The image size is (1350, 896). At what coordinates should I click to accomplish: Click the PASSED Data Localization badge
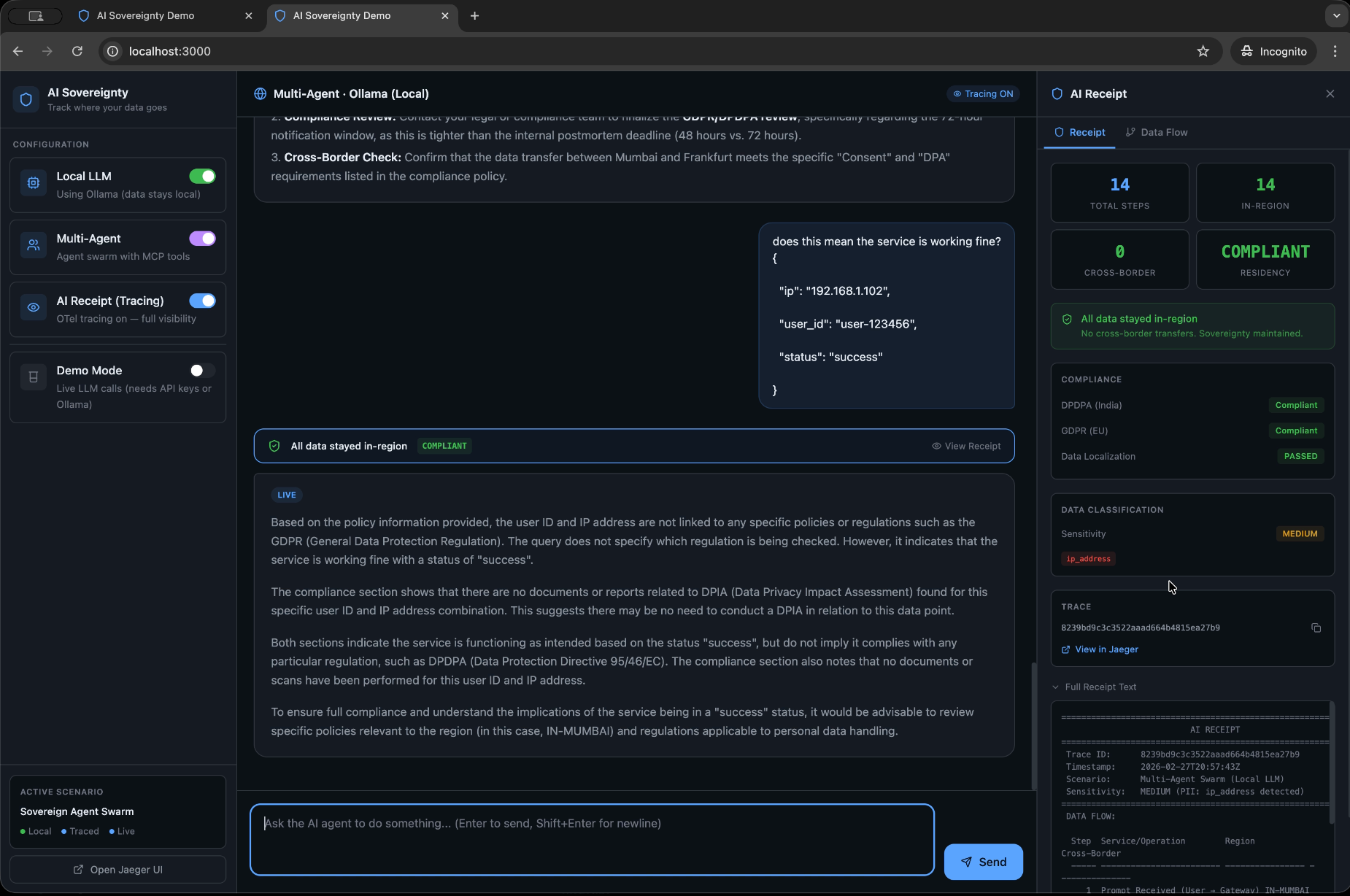[x=1300, y=456]
